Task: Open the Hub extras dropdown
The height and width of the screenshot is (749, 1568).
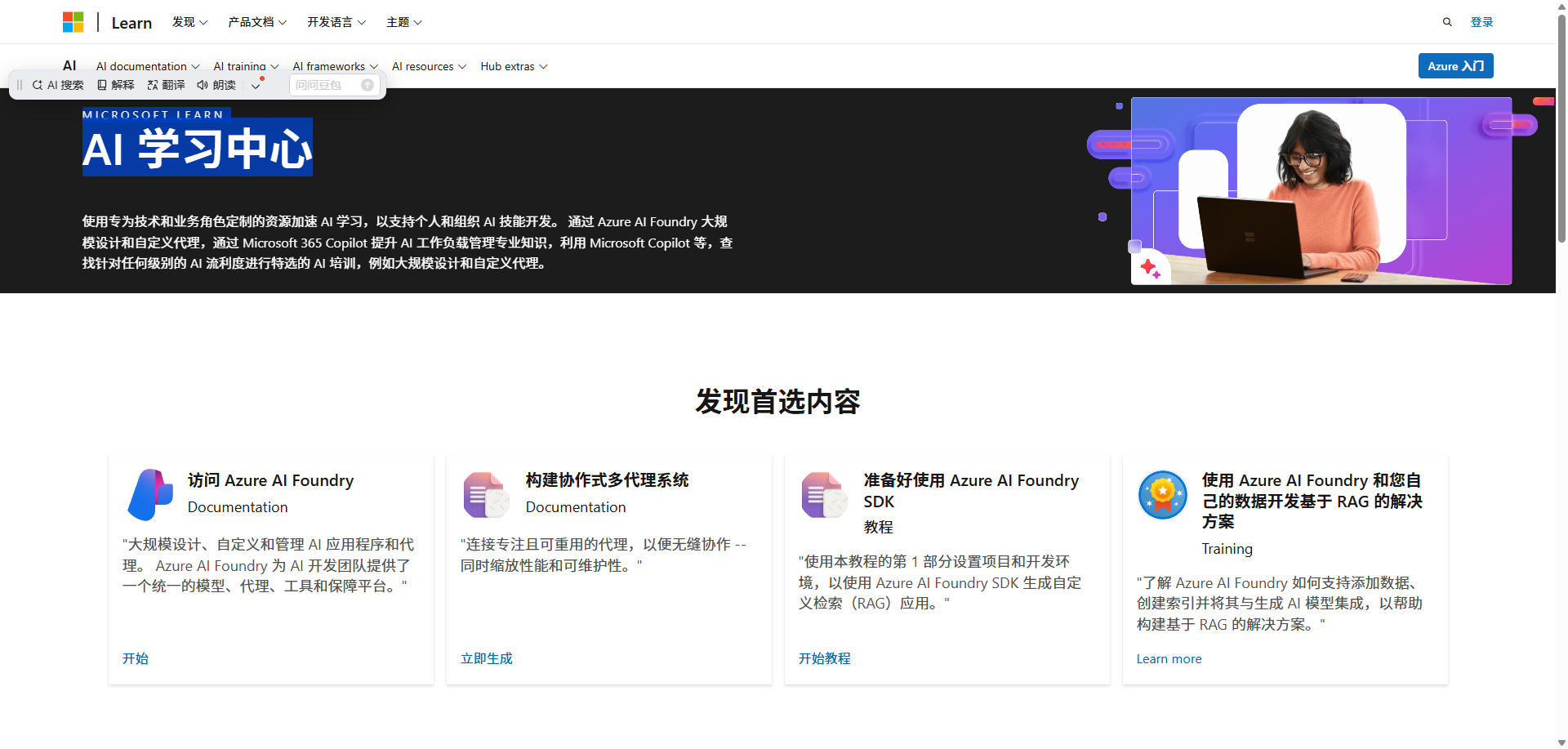Action: (x=514, y=66)
